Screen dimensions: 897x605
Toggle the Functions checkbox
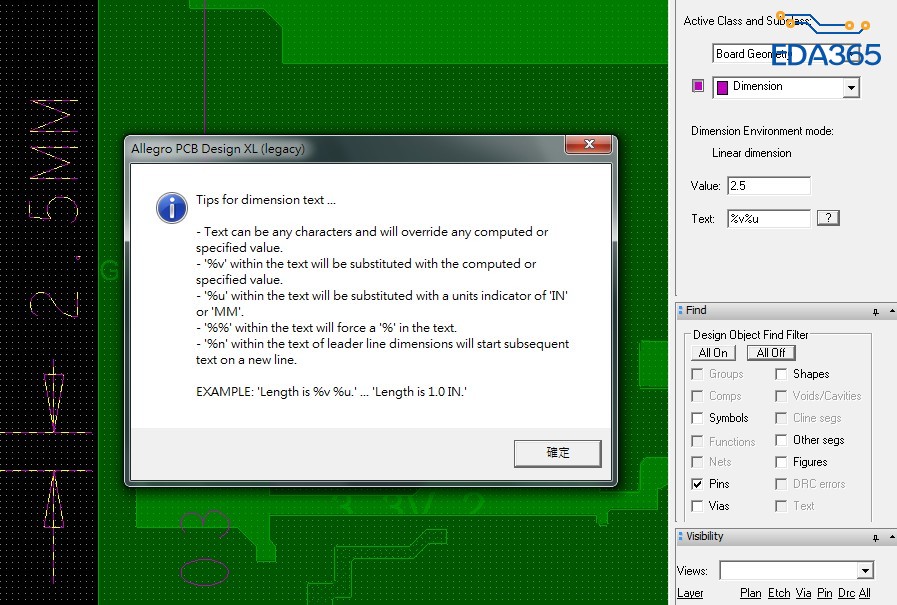pos(697,441)
